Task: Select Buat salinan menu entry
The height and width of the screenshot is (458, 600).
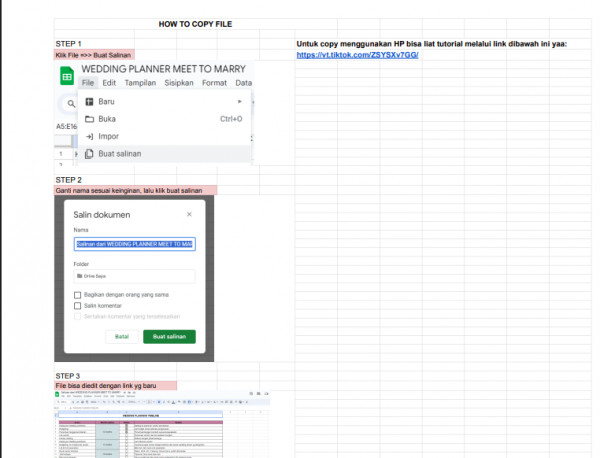Action: tap(165, 154)
